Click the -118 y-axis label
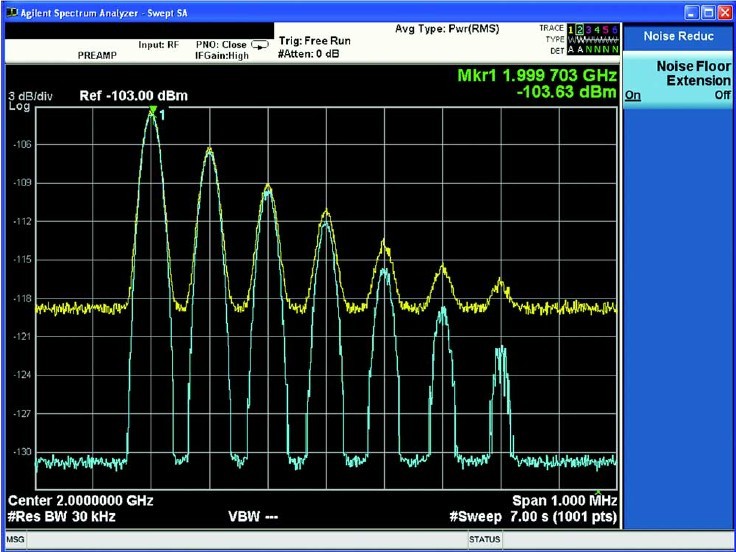 (x=22, y=298)
